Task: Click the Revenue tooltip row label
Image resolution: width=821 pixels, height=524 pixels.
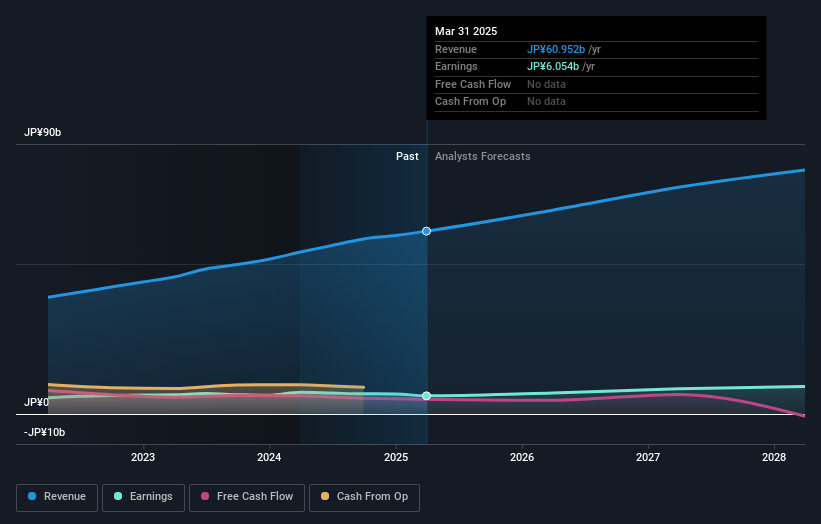Action: [x=456, y=49]
